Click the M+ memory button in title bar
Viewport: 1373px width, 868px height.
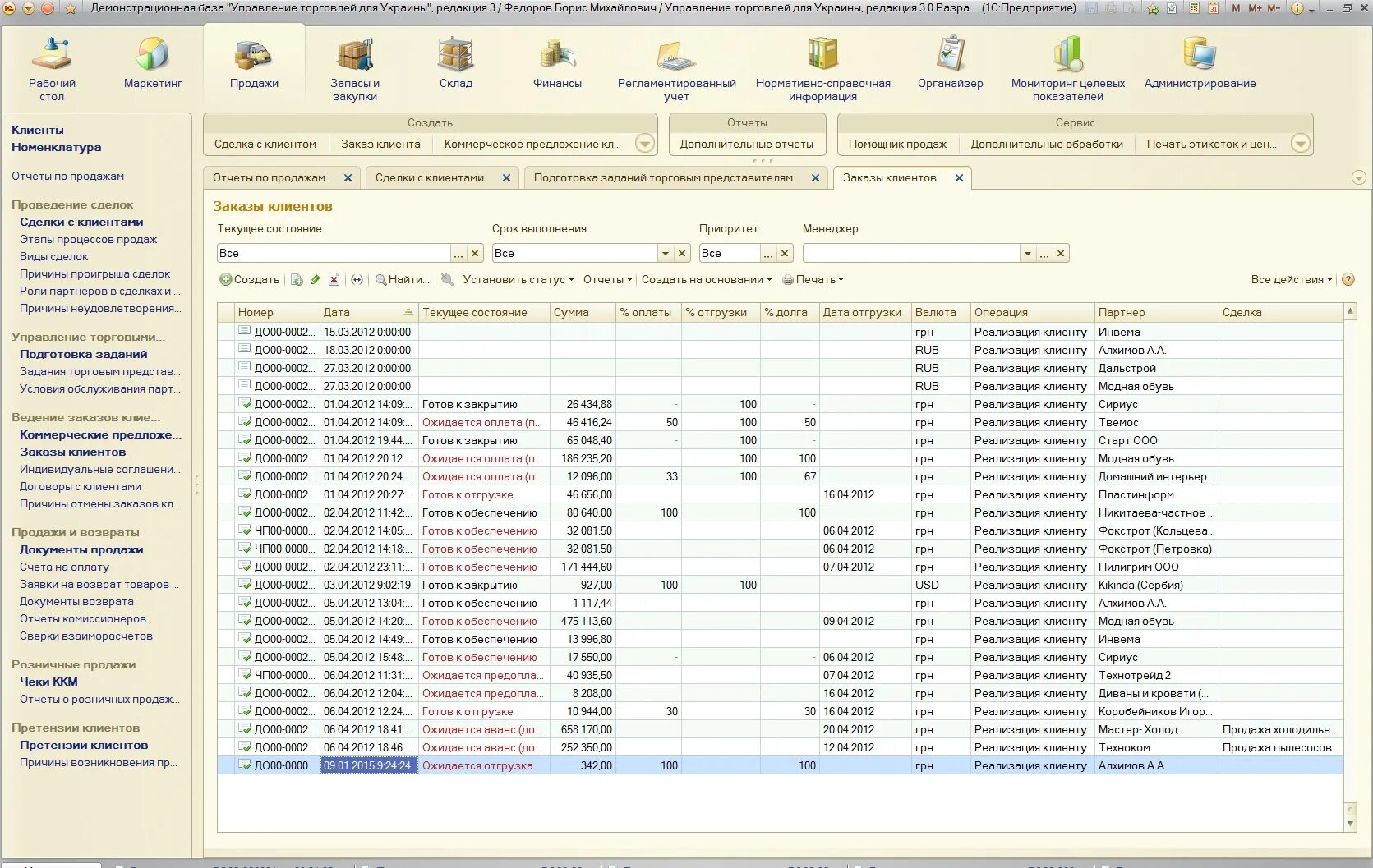pyautogui.click(x=1256, y=8)
